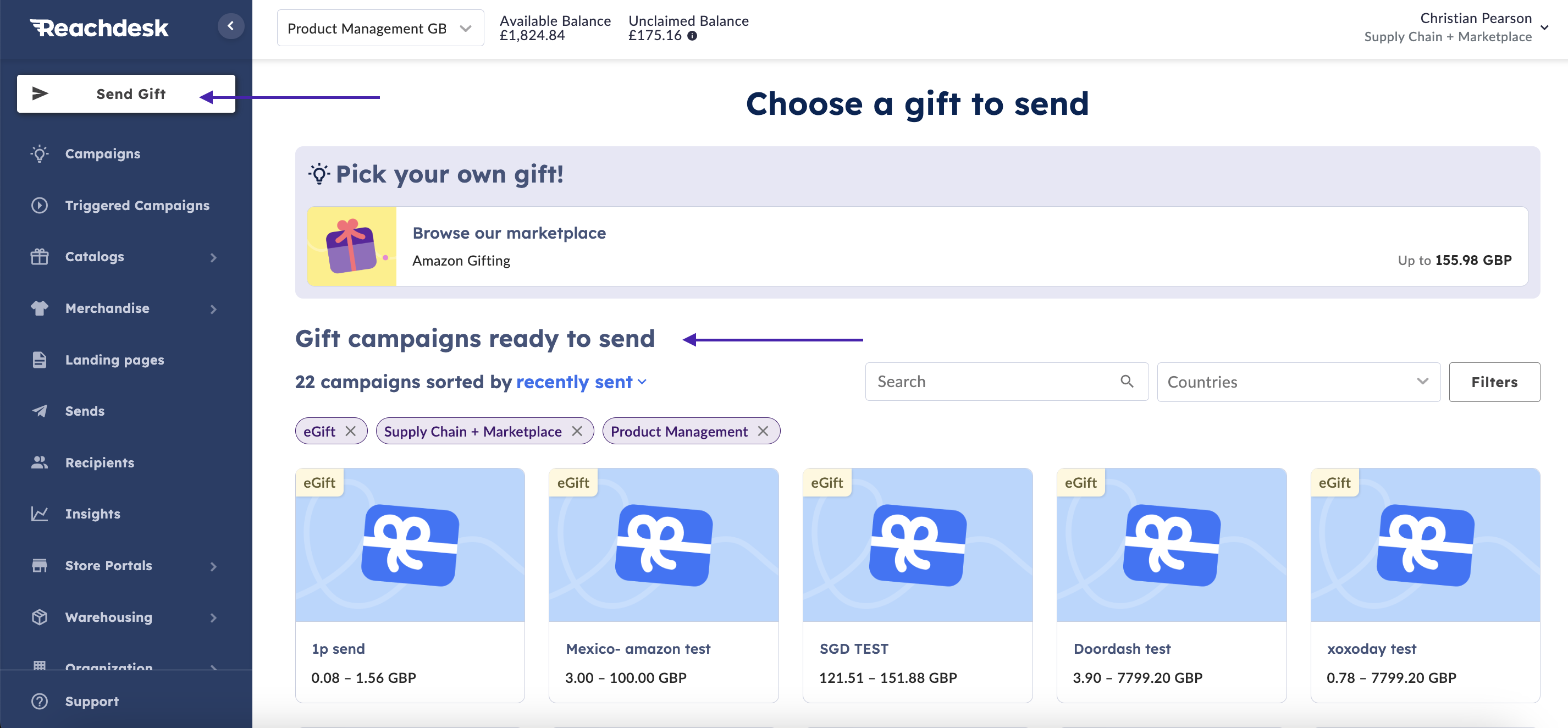Click the Reachdesk logo
The width and height of the screenshot is (1568, 728).
tap(99, 28)
